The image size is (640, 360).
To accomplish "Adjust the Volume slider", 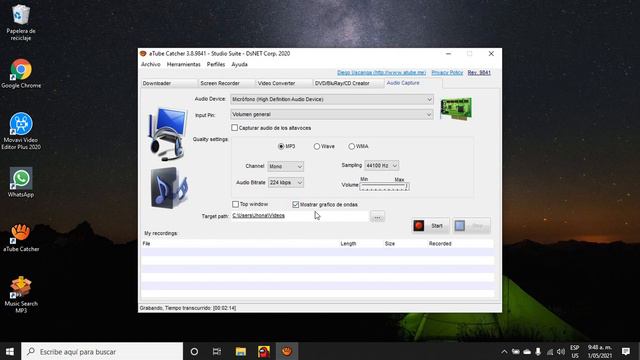I will point(384,187).
